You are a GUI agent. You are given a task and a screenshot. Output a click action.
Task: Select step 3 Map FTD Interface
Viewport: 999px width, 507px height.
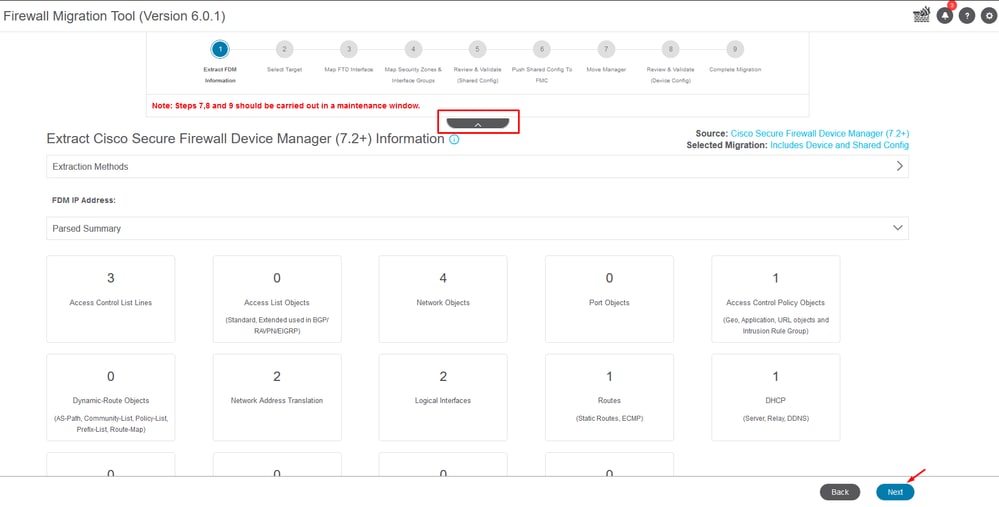pyautogui.click(x=349, y=49)
